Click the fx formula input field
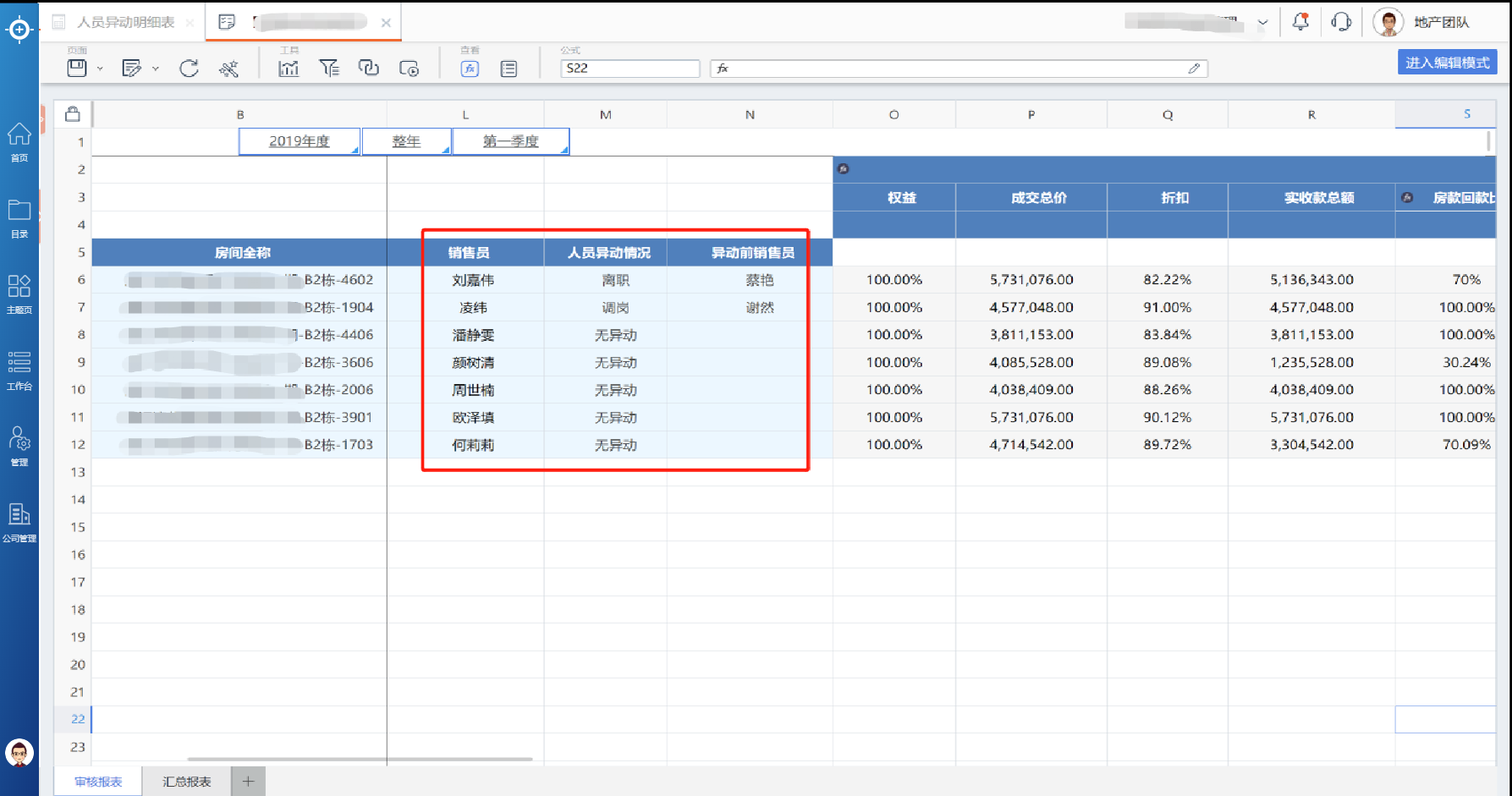 959,69
